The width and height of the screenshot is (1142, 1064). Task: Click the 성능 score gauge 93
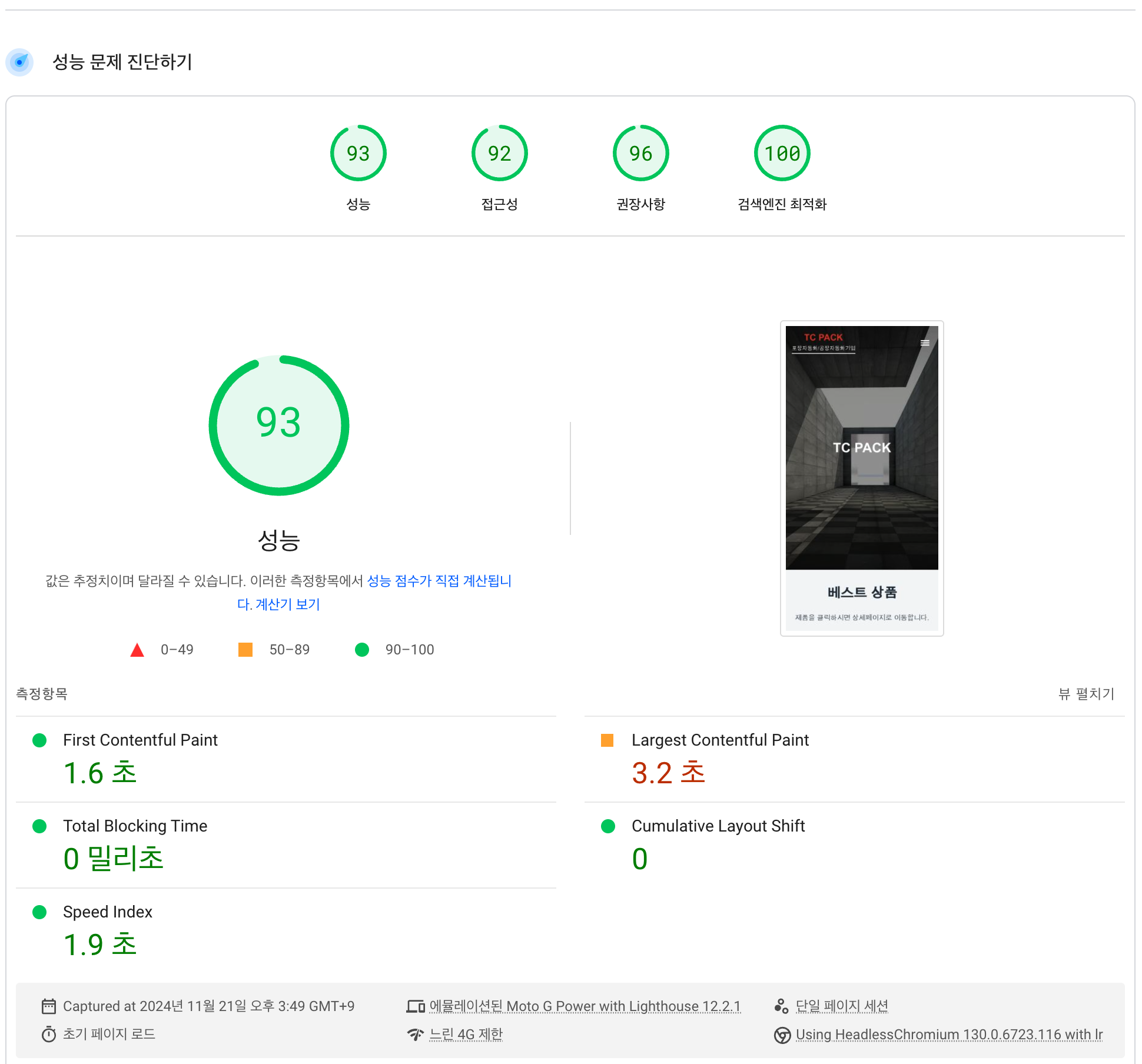tap(358, 154)
